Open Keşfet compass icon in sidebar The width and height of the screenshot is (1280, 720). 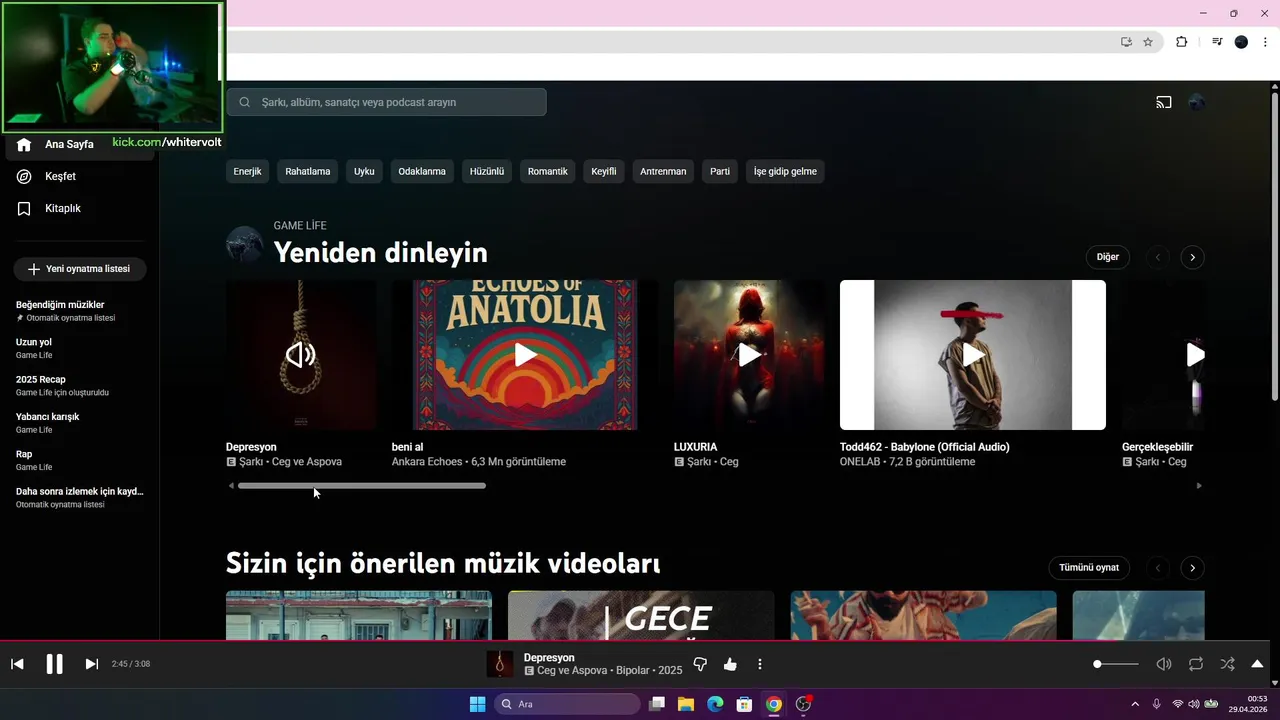tap(24, 176)
